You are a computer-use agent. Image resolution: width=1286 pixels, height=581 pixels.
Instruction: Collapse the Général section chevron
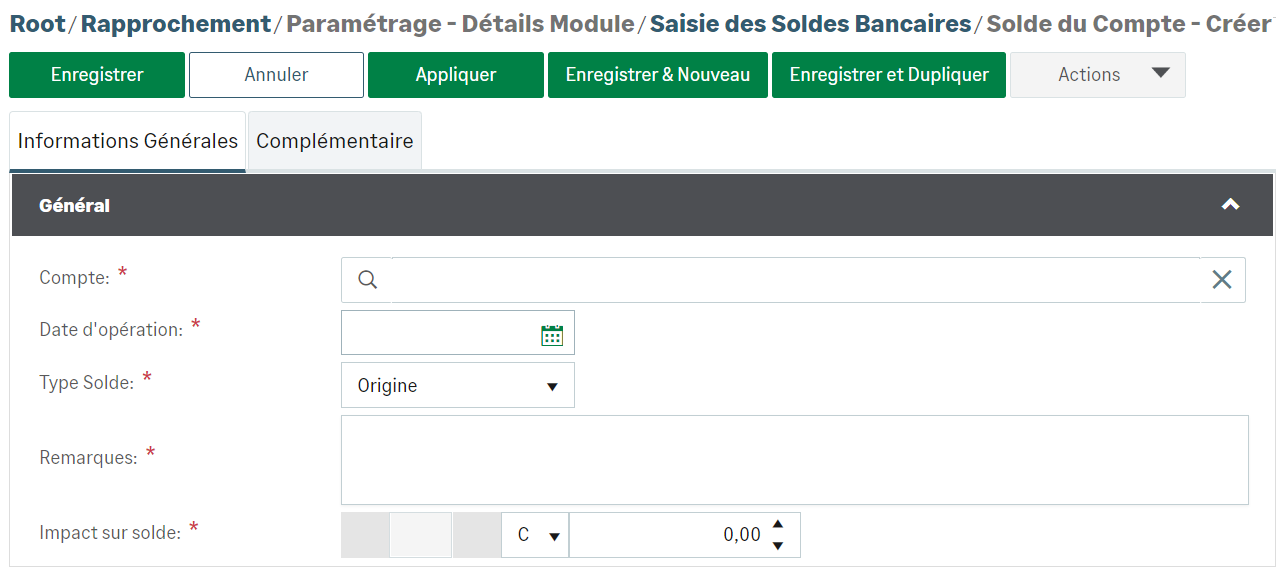[1230, 205]
